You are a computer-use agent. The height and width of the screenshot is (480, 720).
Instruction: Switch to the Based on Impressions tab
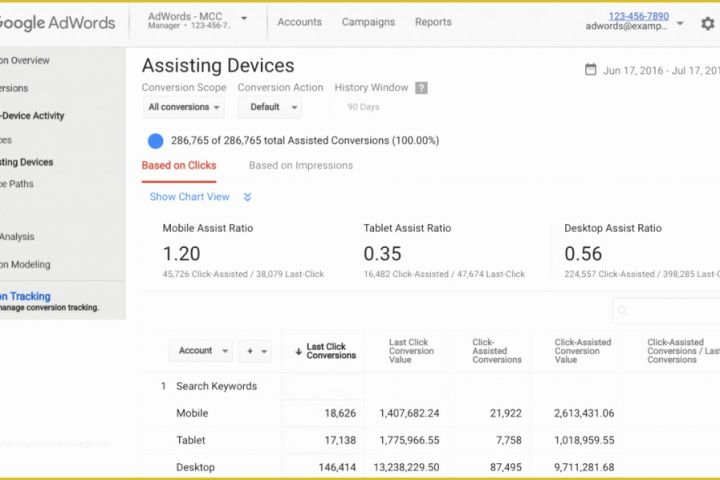pos(301,165)
